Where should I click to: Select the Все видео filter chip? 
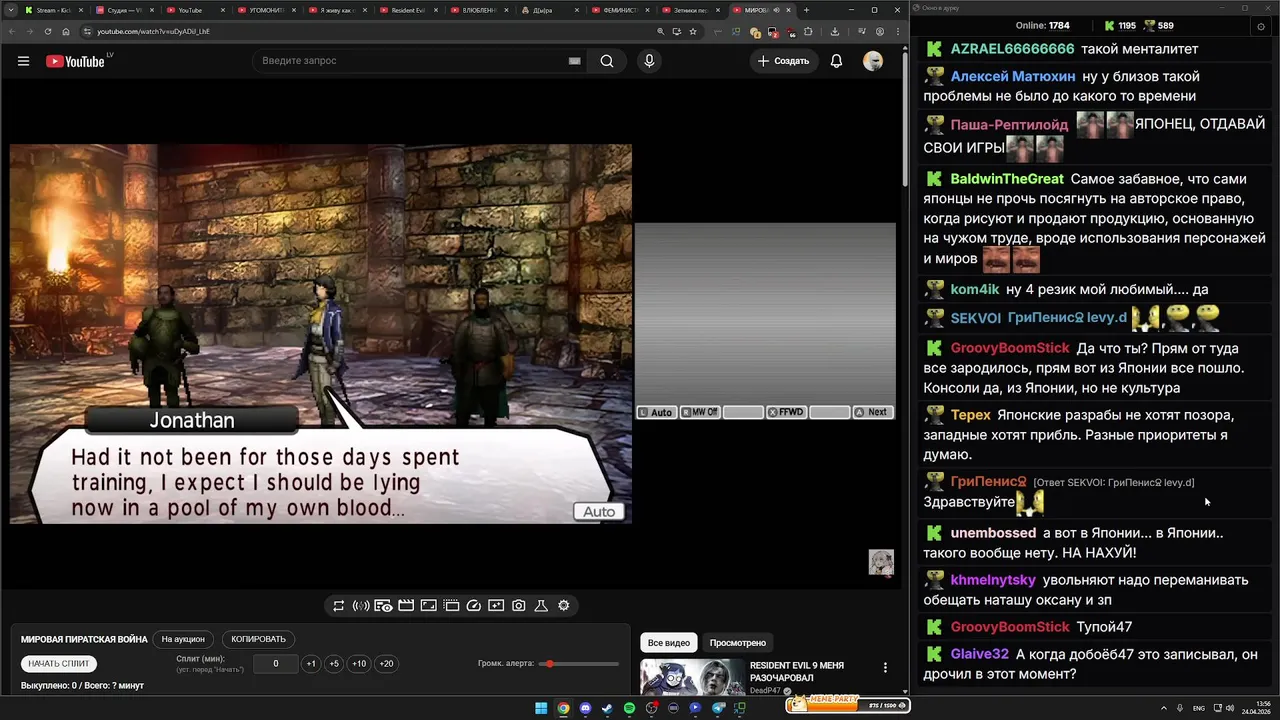pyautogui.click(x=669, y=643)
